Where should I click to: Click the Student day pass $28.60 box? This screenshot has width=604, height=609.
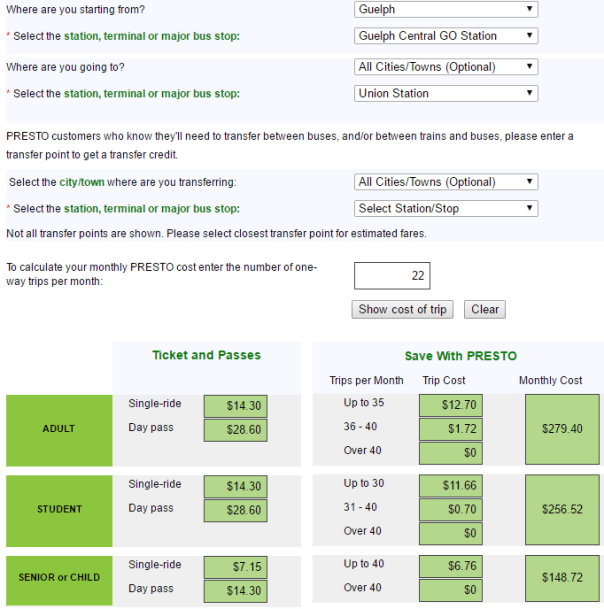[x=235, y=511]
